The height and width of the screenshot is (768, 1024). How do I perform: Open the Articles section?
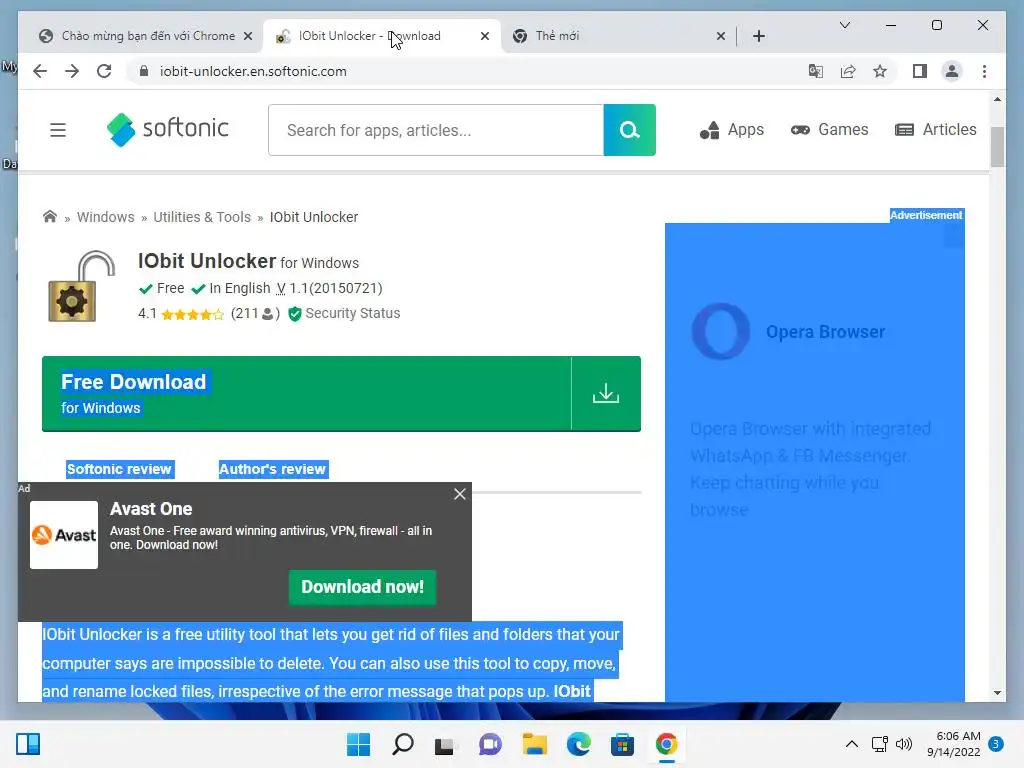coord(935,129)
